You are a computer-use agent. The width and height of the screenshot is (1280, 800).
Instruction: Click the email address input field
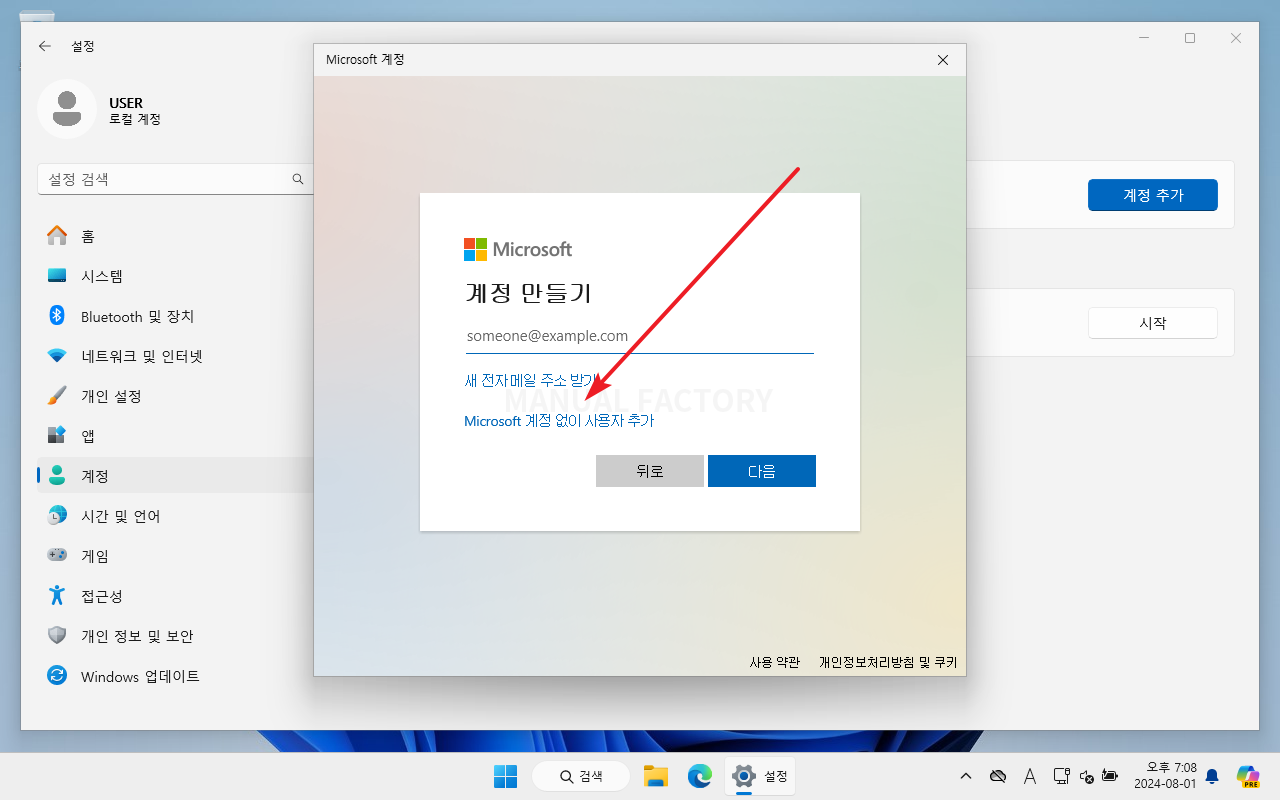coord(640,336)
